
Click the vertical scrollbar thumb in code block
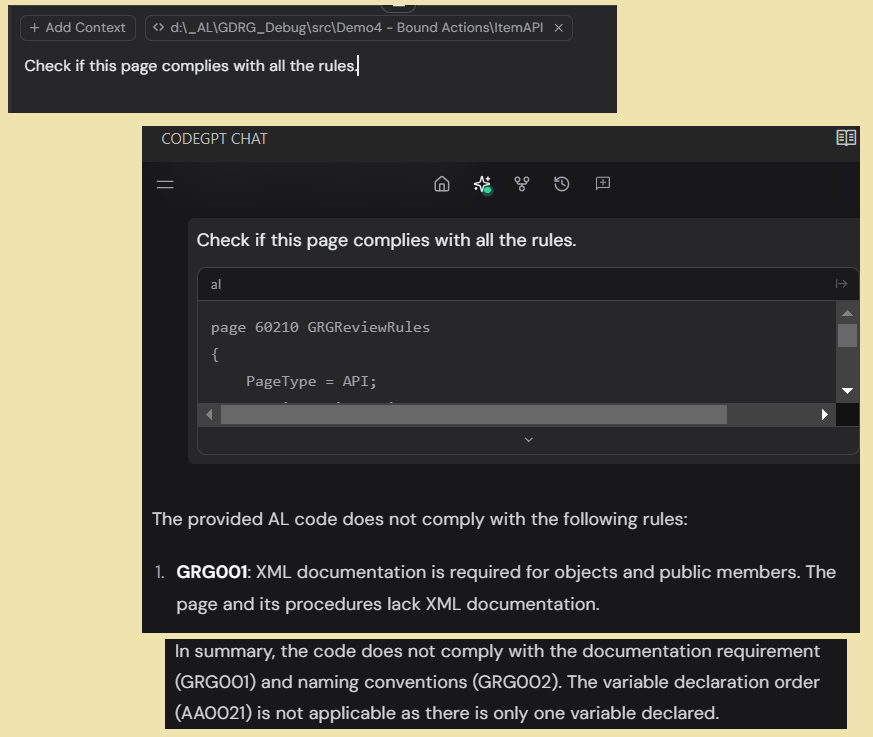(847, 335)
